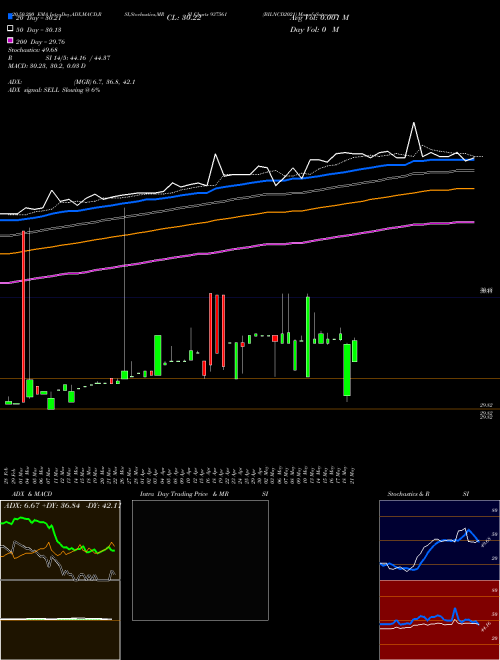Click the Stochastics: 49.68 readout
Viewport: 500px width, 660px height.
(x=33, y=50)
